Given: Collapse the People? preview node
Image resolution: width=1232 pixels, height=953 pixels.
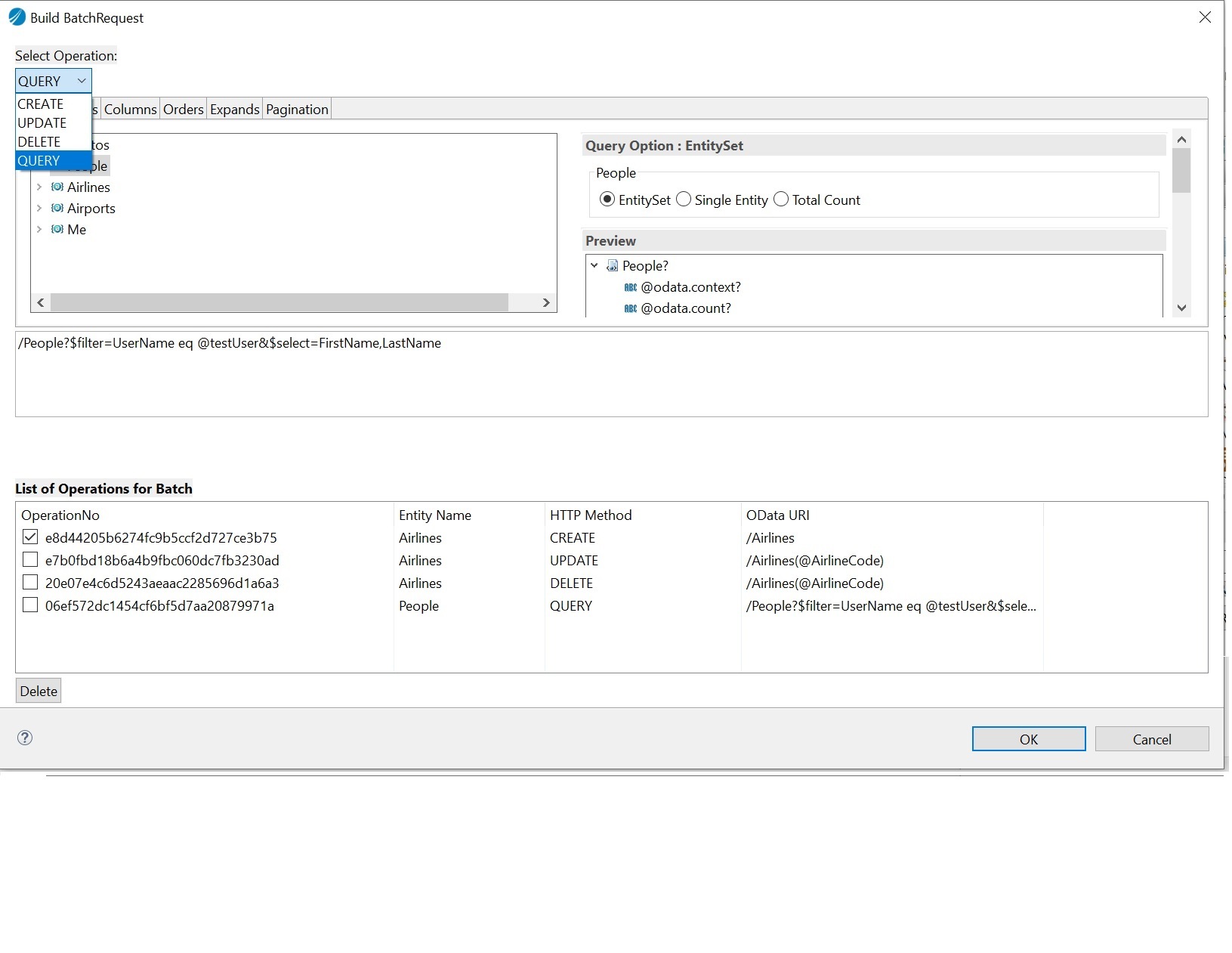Looking at the screenshot, I should (594, 265).
